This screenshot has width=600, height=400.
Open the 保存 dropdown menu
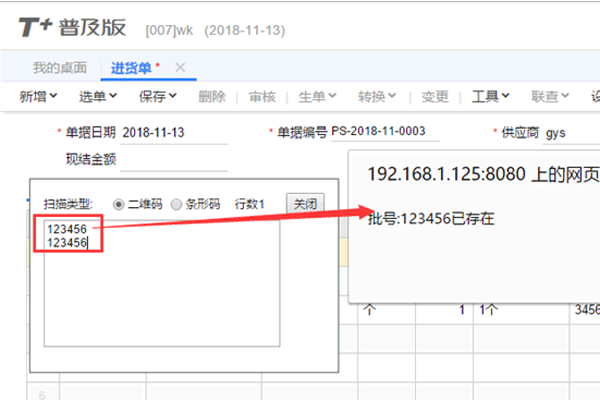[158, 97]
